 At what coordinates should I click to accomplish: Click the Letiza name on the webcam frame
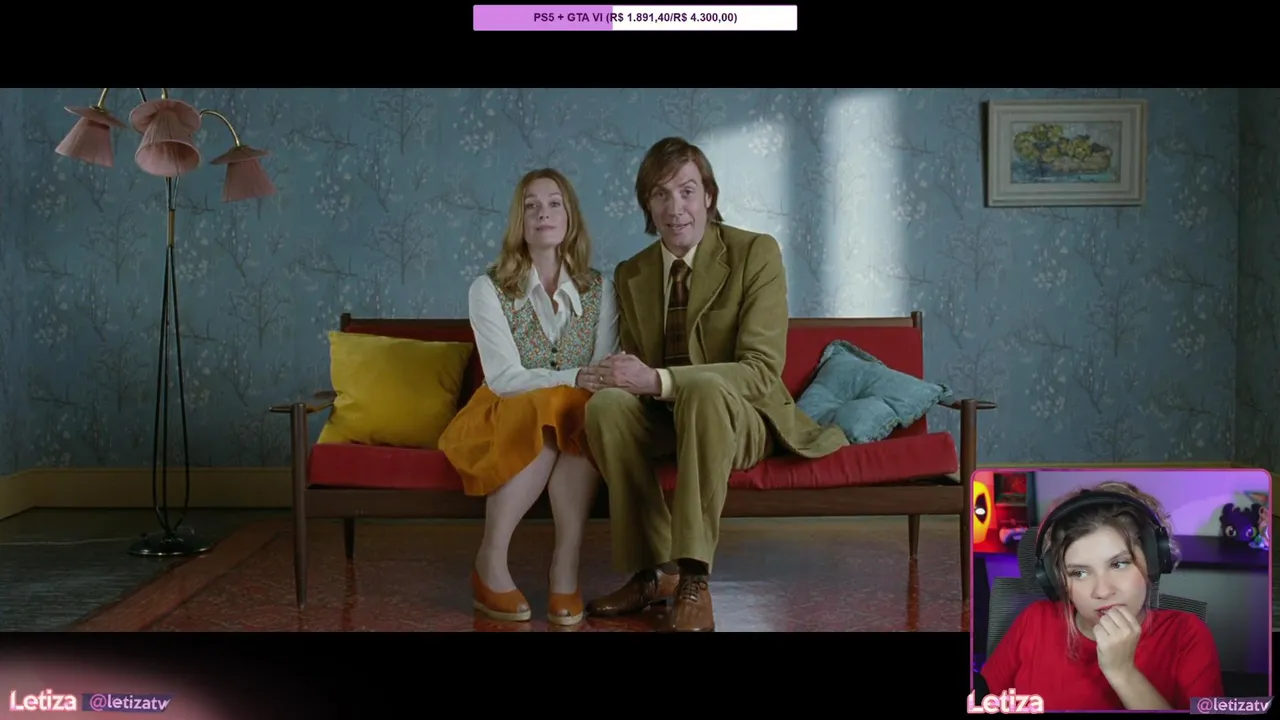(x=1005, y=703)
